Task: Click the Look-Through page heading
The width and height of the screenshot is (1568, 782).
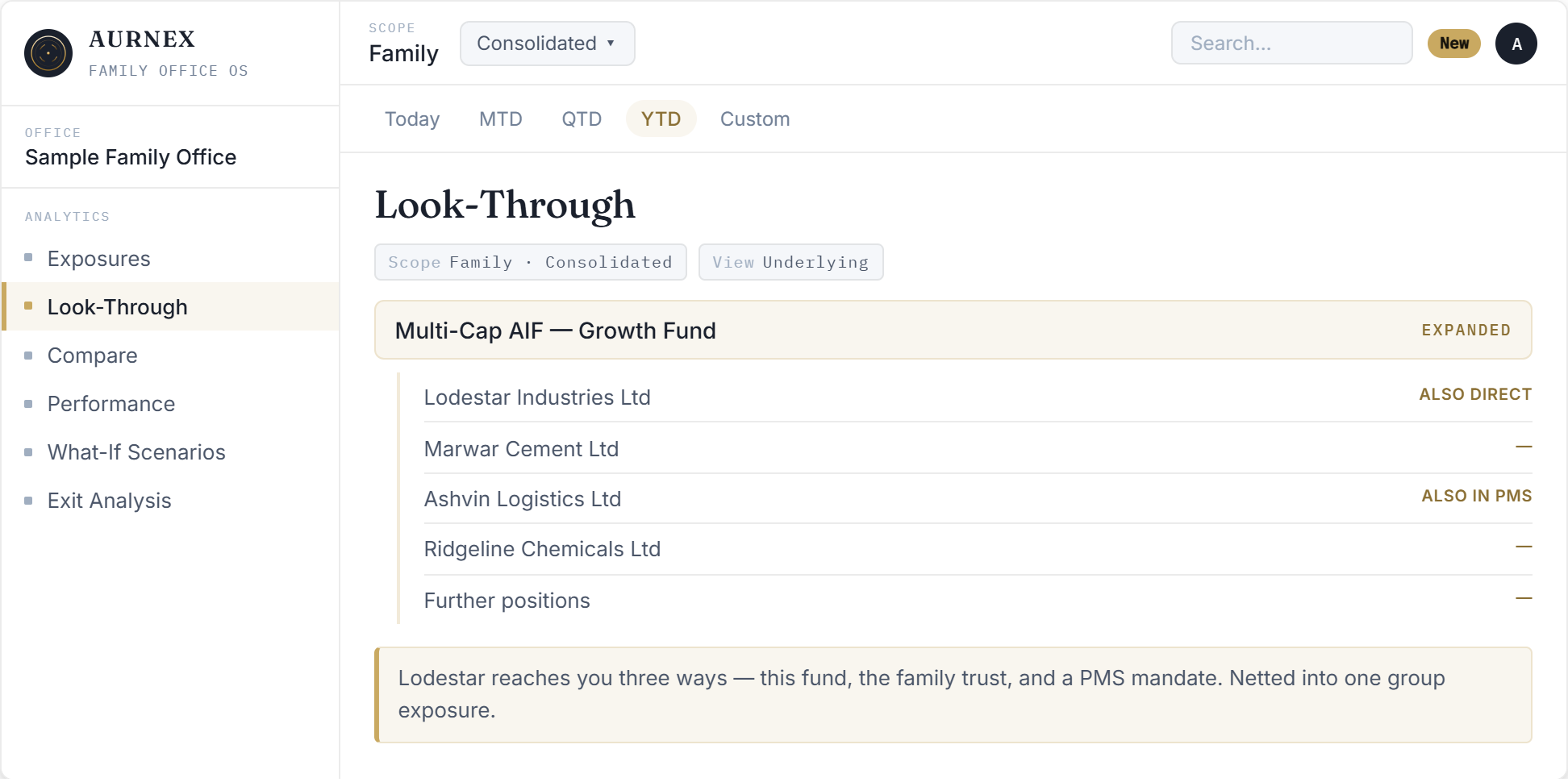Action: pos(505,205)
